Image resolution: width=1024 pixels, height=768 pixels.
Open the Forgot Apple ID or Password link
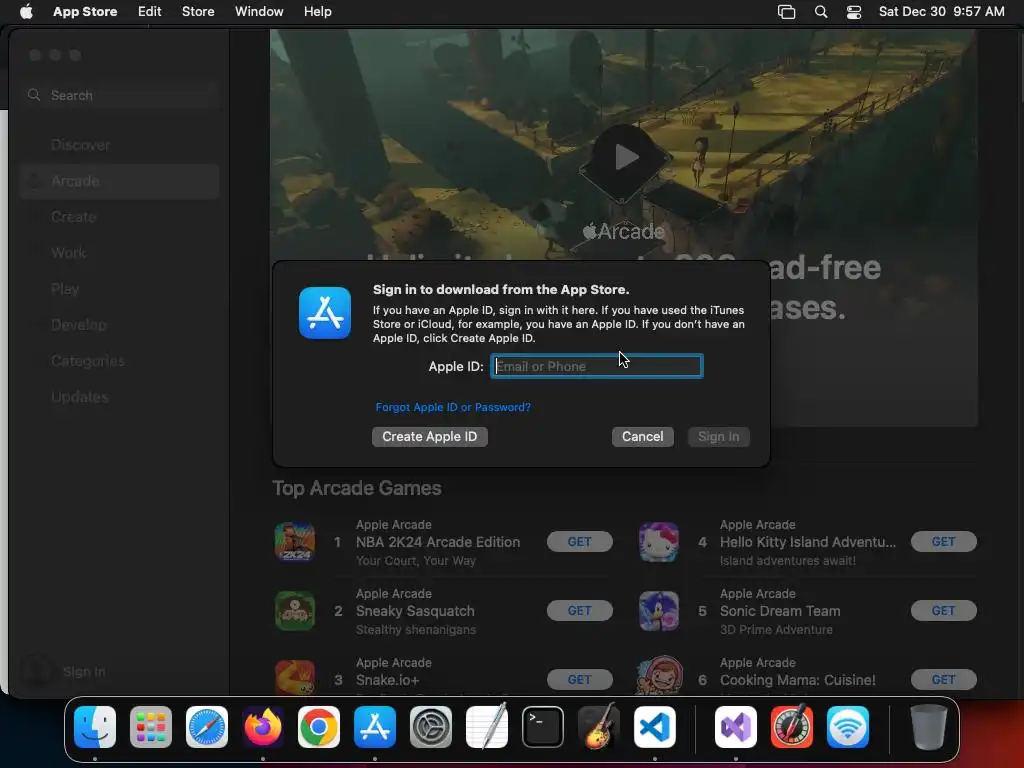coord(453,407)
